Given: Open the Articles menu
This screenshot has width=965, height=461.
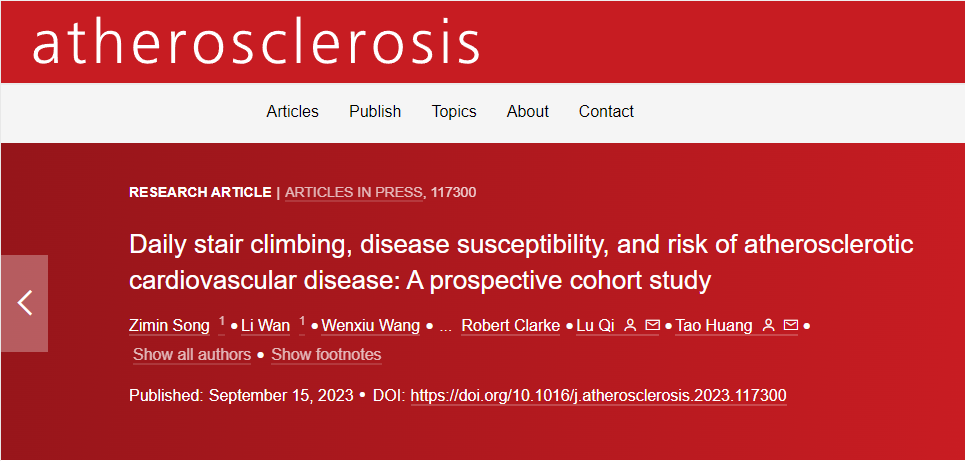Looking at the screenshot, I should (x=292, y=111).
